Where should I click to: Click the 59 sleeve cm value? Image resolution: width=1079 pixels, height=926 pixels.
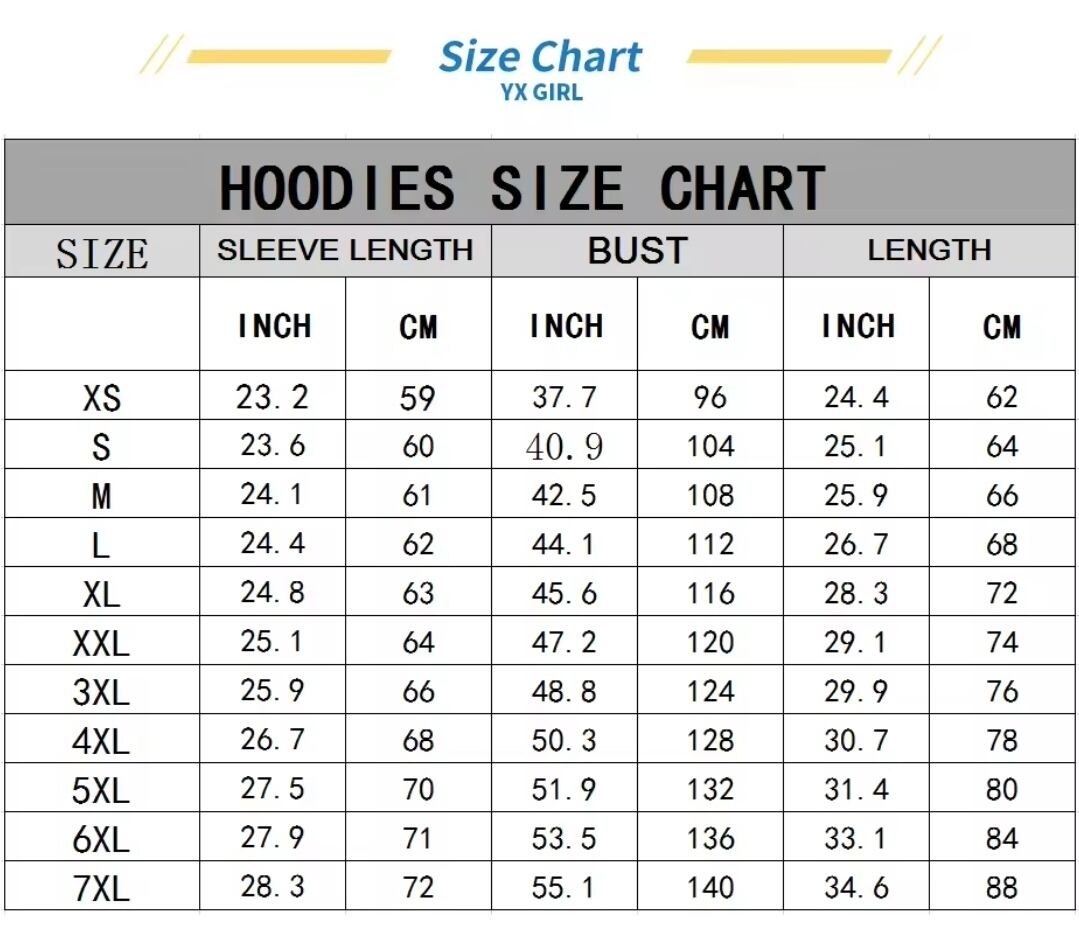[418, 397]
